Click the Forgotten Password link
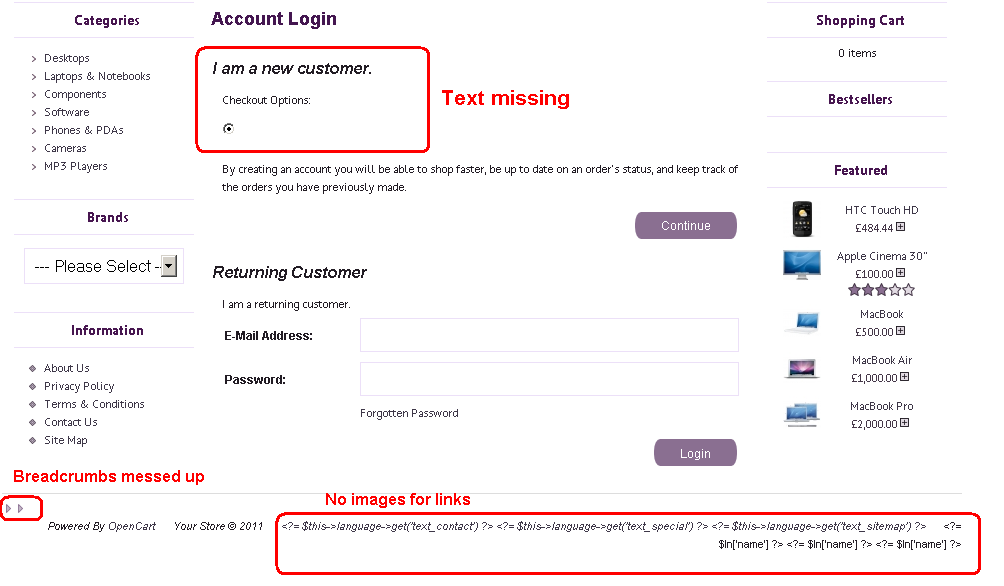The width and height of the screenshot is (1004, 586). click(x=409, y=413)
